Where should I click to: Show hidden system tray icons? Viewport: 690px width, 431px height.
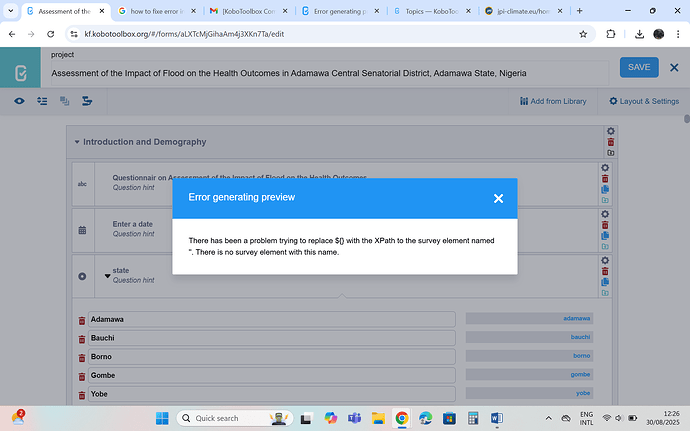(x=548, y=418)
